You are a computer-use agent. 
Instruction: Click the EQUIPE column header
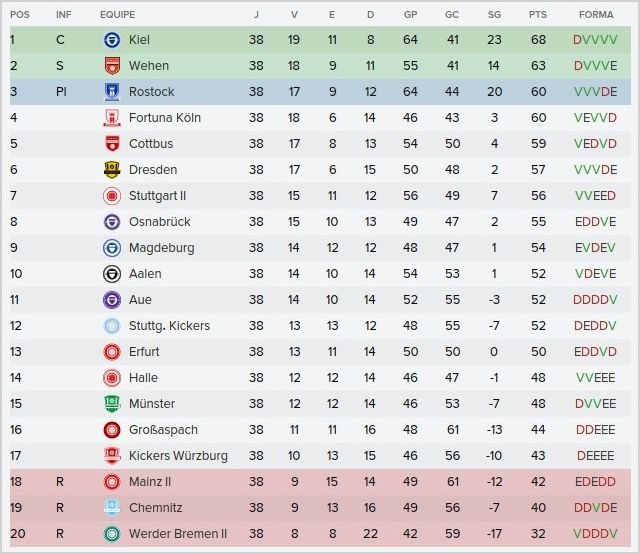[118, 15]
